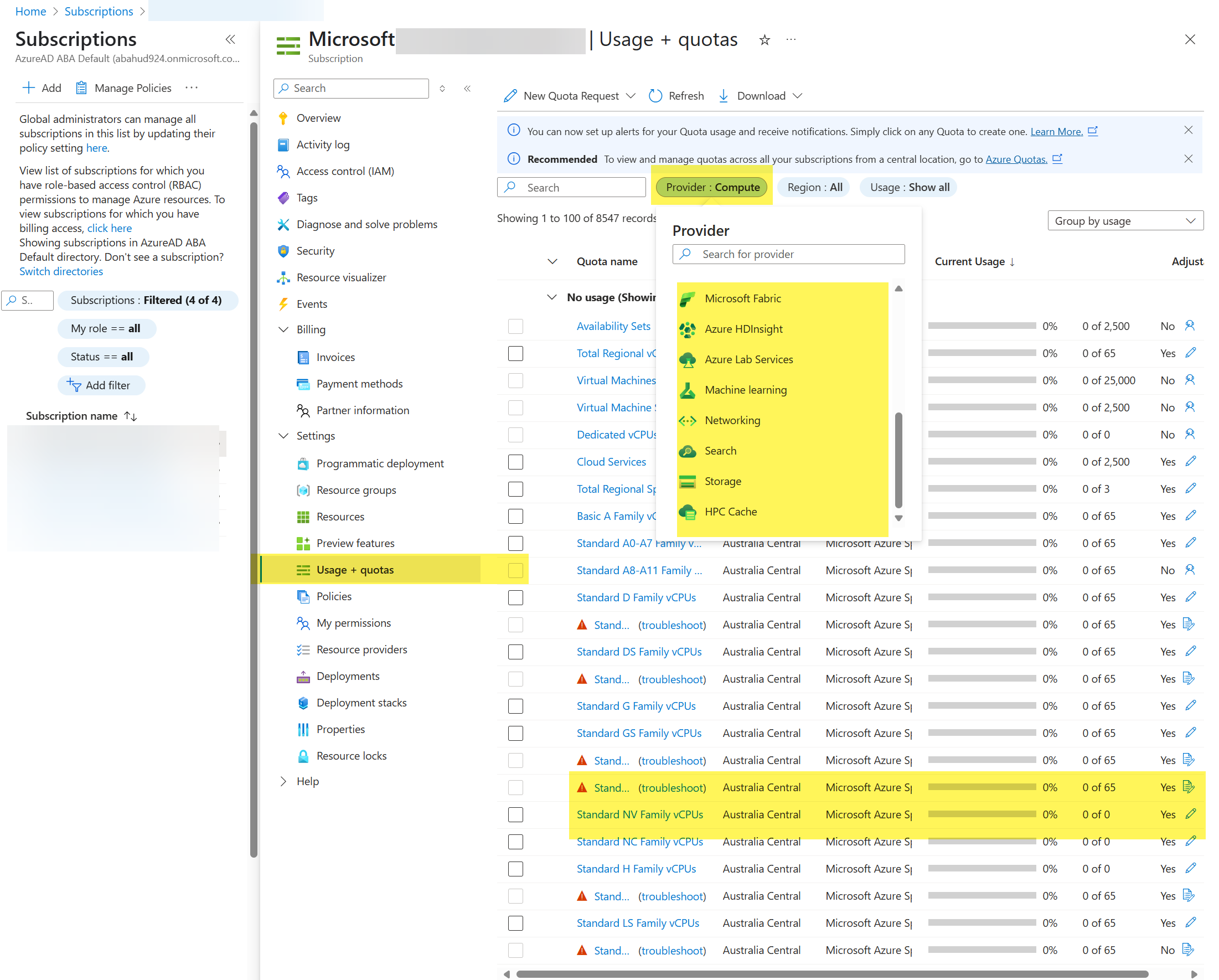Check the Standard G Family vCPUs checkbox
Screen dimensions: 1219x980
pyautogui.click(x=515, y=706)
